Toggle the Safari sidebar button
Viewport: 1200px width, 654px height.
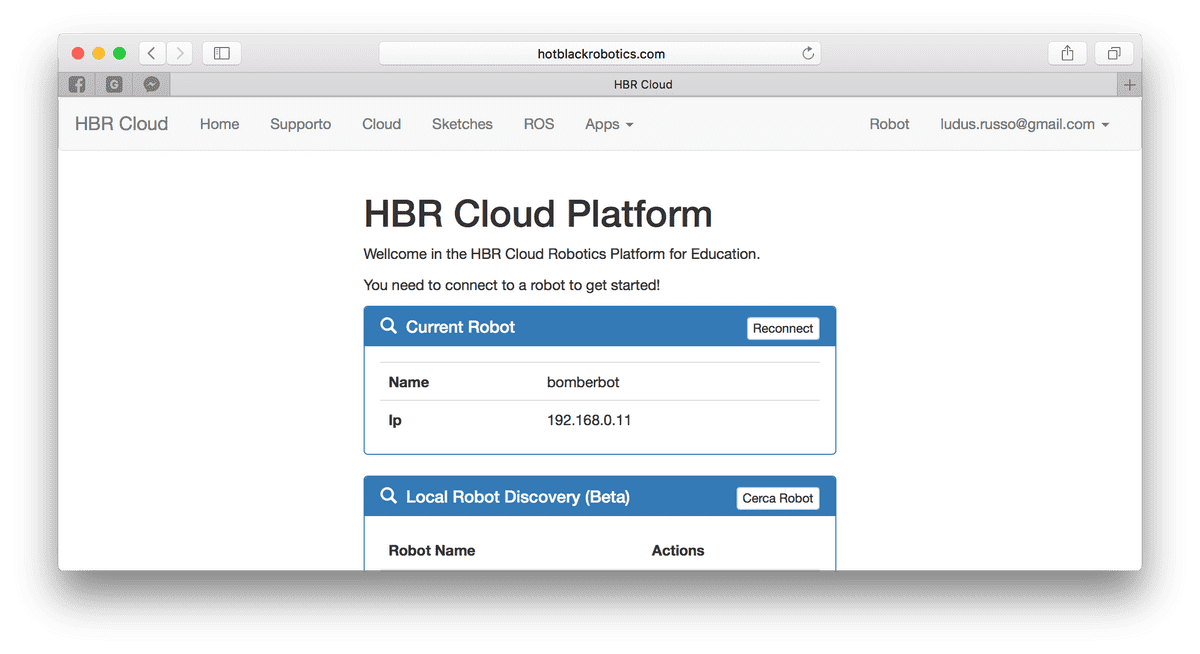tap(222, 53)
